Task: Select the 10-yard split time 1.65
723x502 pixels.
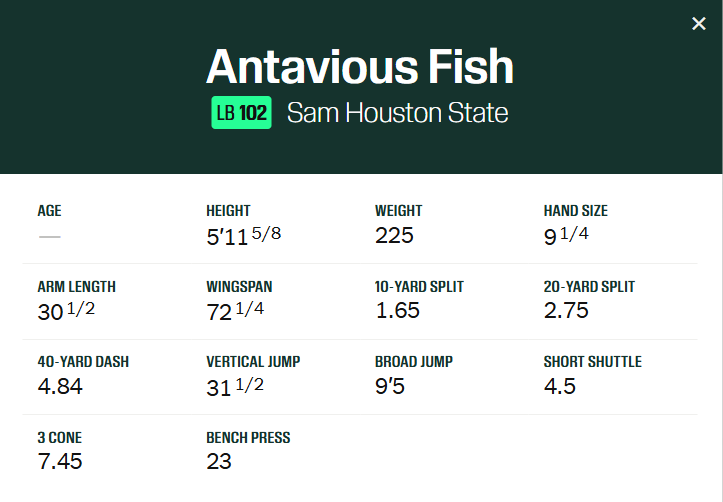Action: point(397,311)
